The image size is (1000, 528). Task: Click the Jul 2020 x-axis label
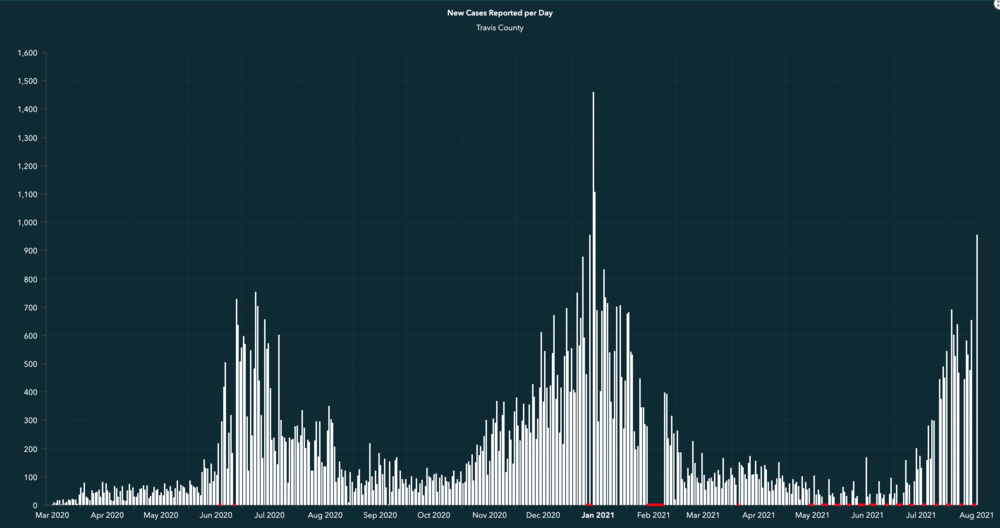click(269, 516)
